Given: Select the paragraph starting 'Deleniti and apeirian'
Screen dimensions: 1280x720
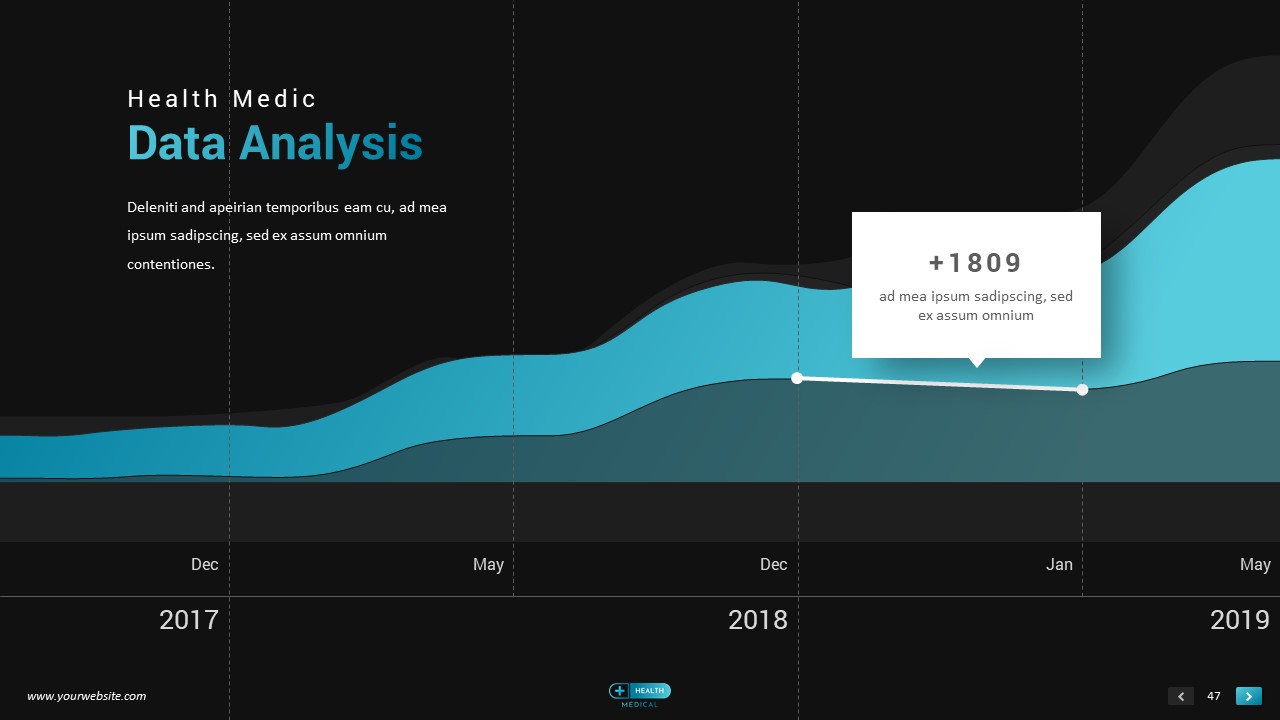Looking at the screenshot, I should tap(287, 236).
